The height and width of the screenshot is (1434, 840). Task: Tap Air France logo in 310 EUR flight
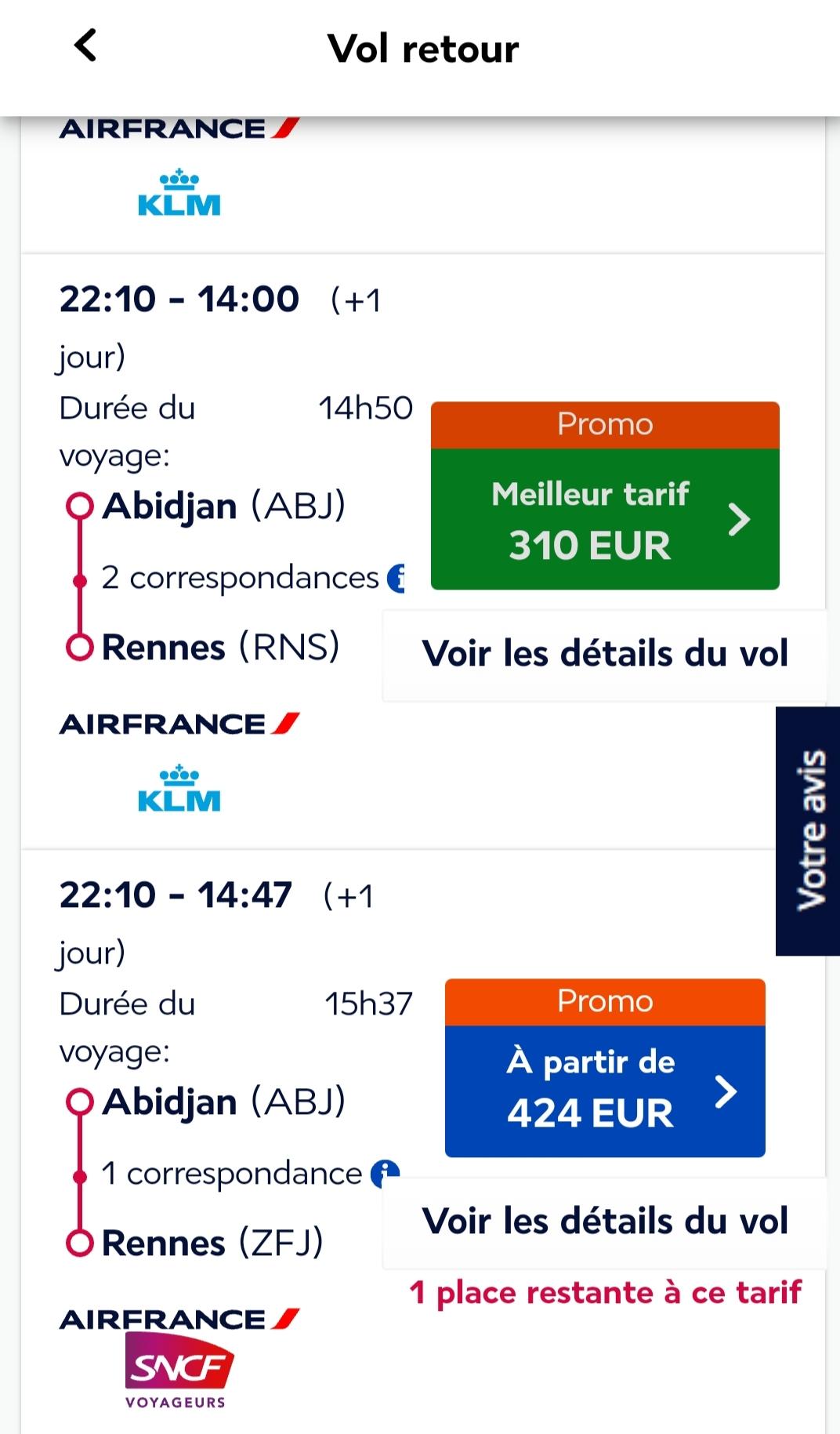tap(179, 724)
